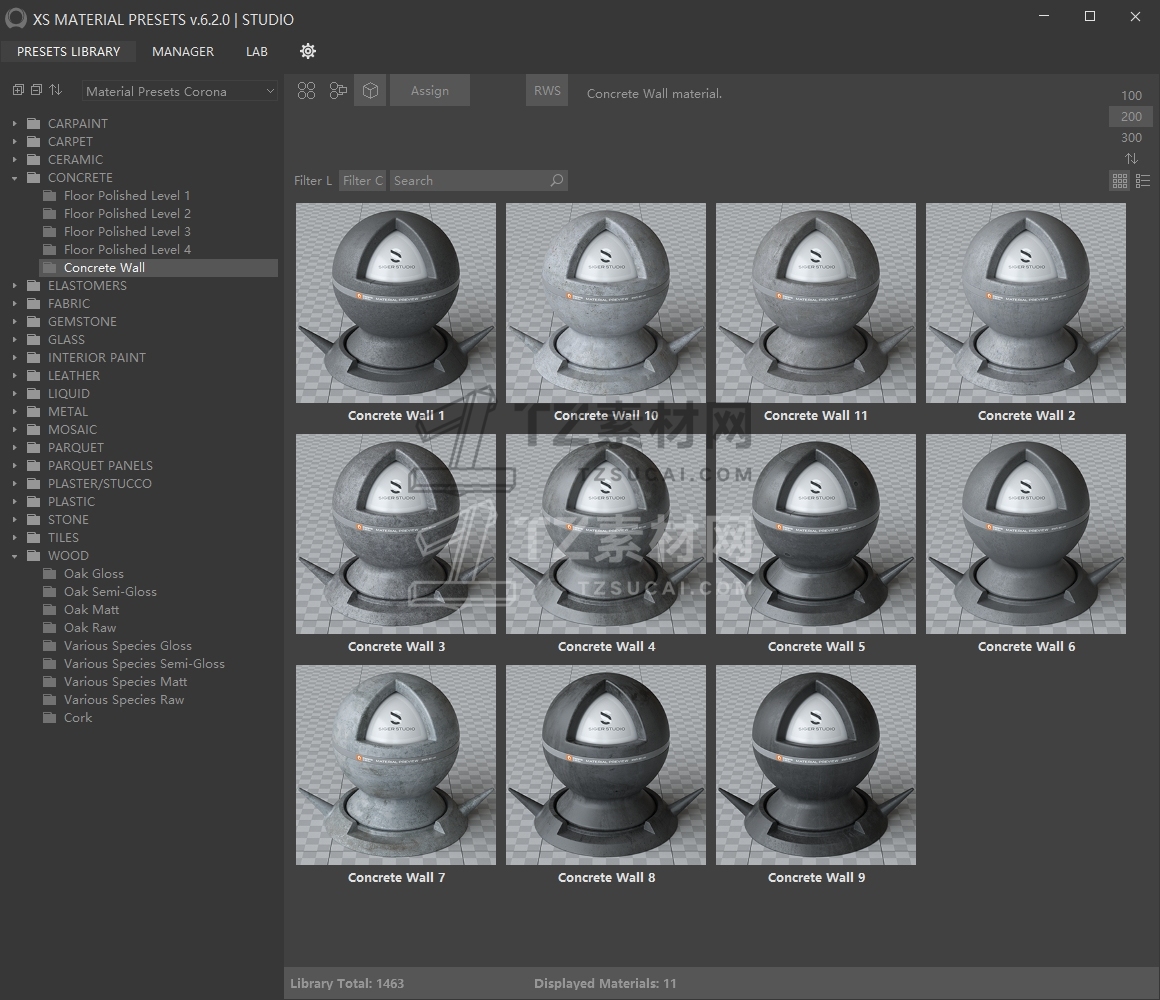Open the LAB tab
This screenshot has width=1160, height=1000.
click(257, 51)
